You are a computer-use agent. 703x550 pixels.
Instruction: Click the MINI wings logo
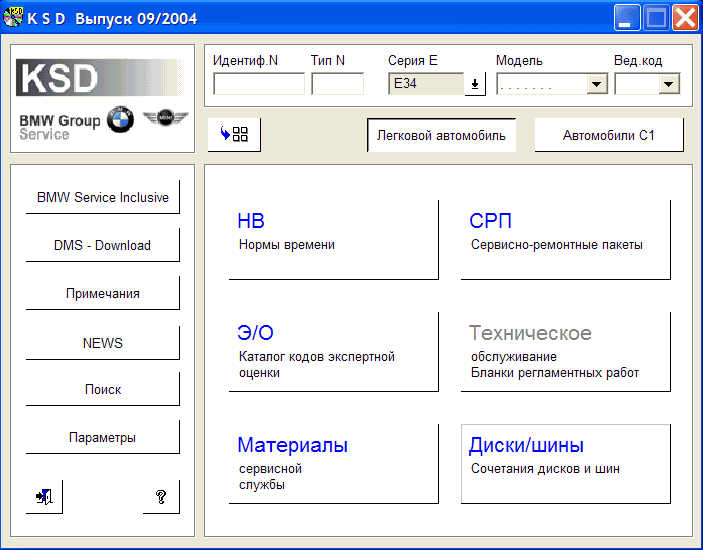click(x=165, y=117)
